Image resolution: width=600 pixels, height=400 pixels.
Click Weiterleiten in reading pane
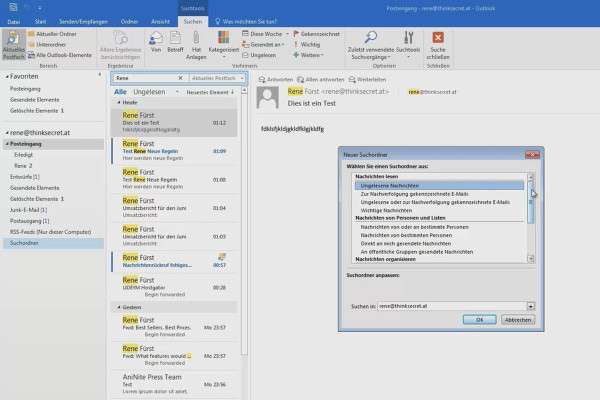(x=367, y=80)
